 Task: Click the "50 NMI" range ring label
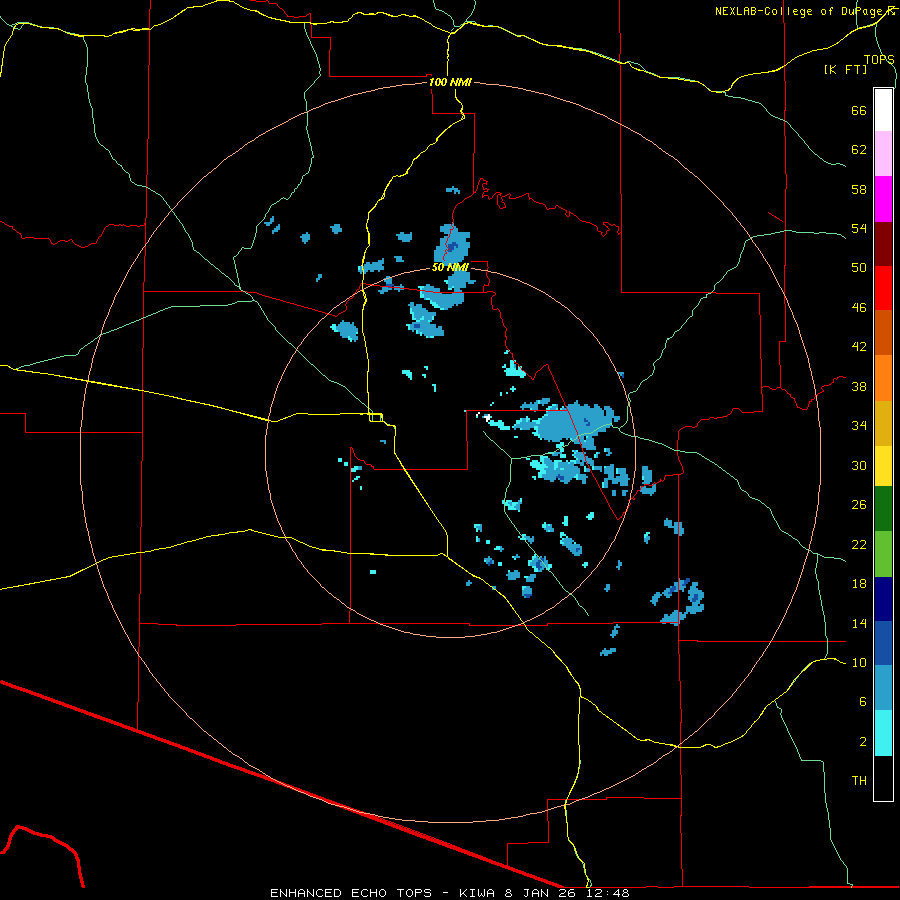click(x=451, y=267)
